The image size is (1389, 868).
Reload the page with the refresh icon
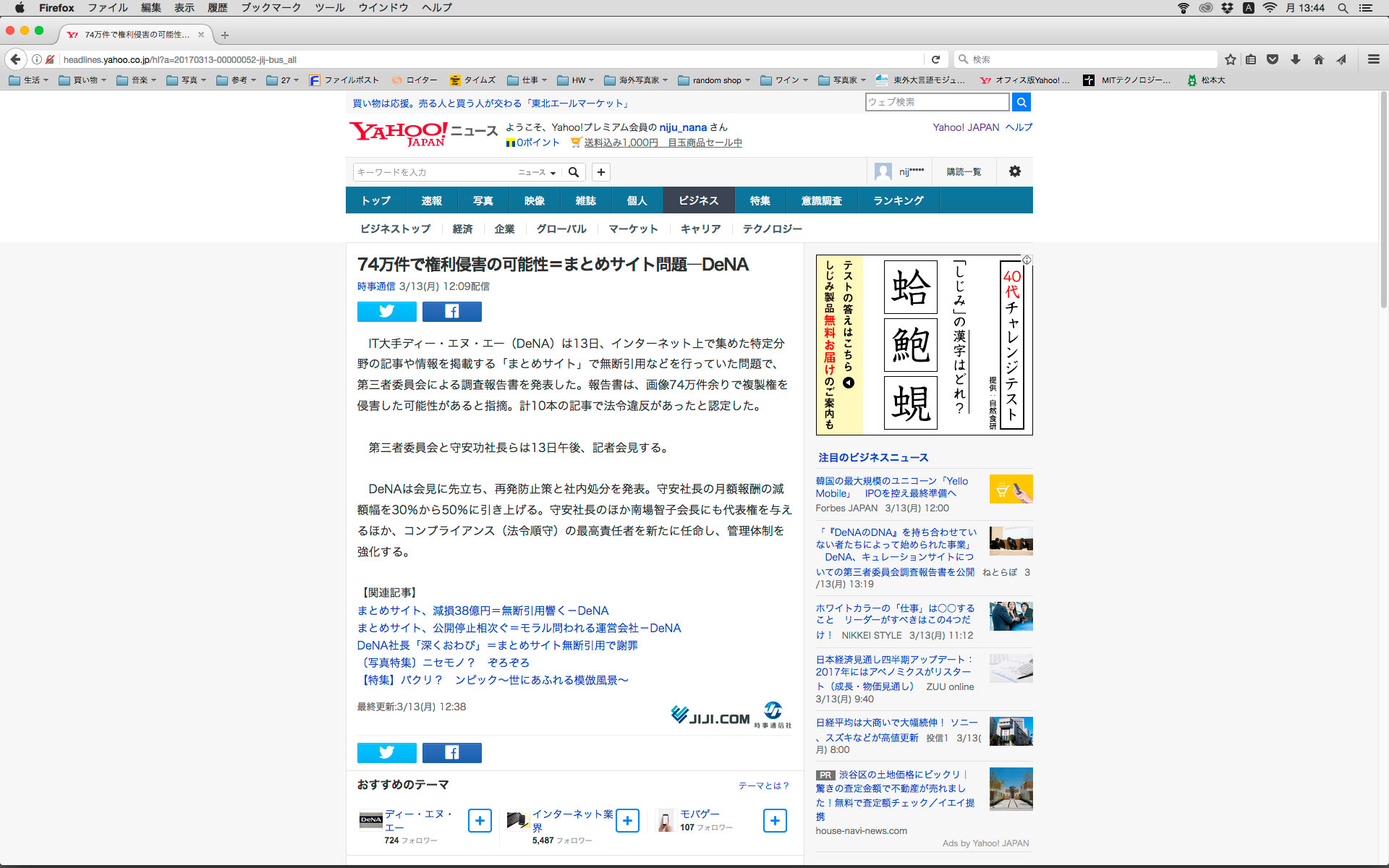(x=935, y=59)
